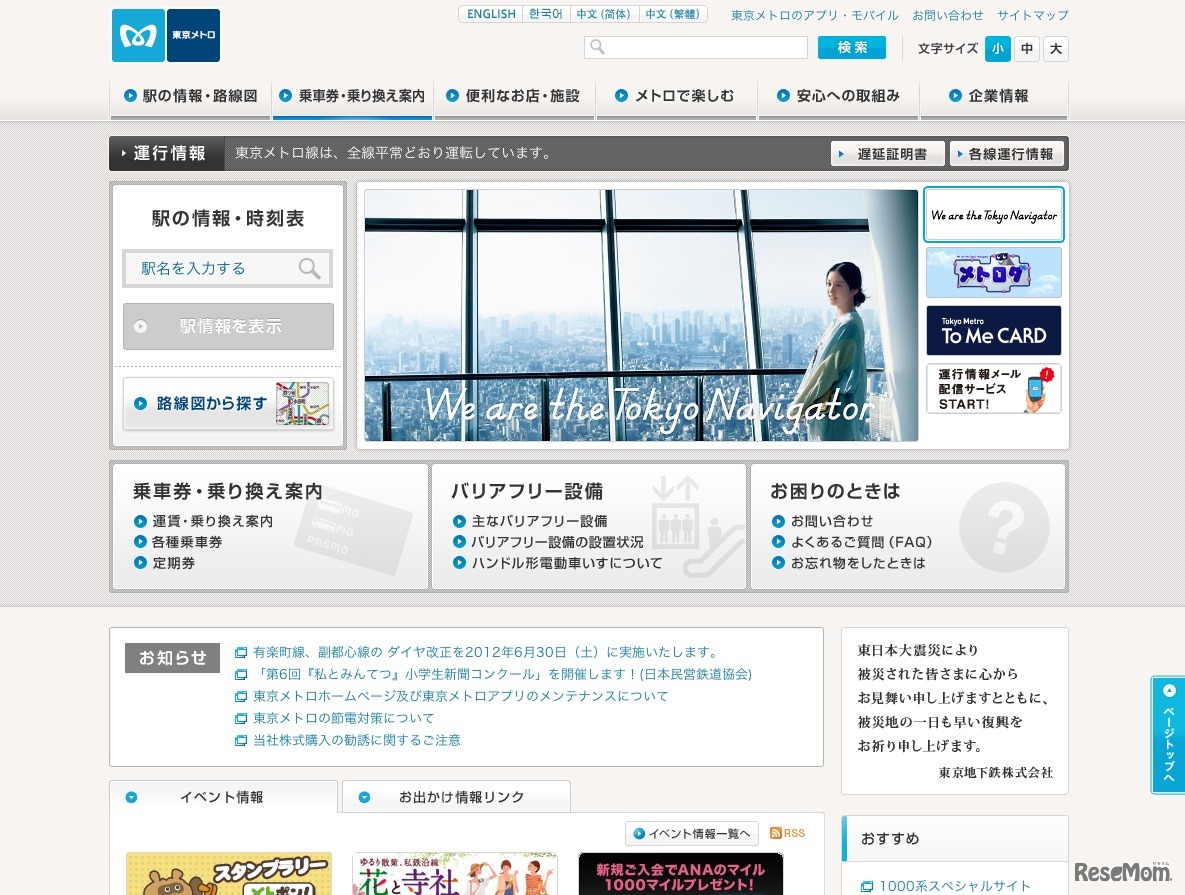Viewport: 1185px width, 895px height.
Task: Open the スタンプラリー event banner
Action: coord(229,874)
